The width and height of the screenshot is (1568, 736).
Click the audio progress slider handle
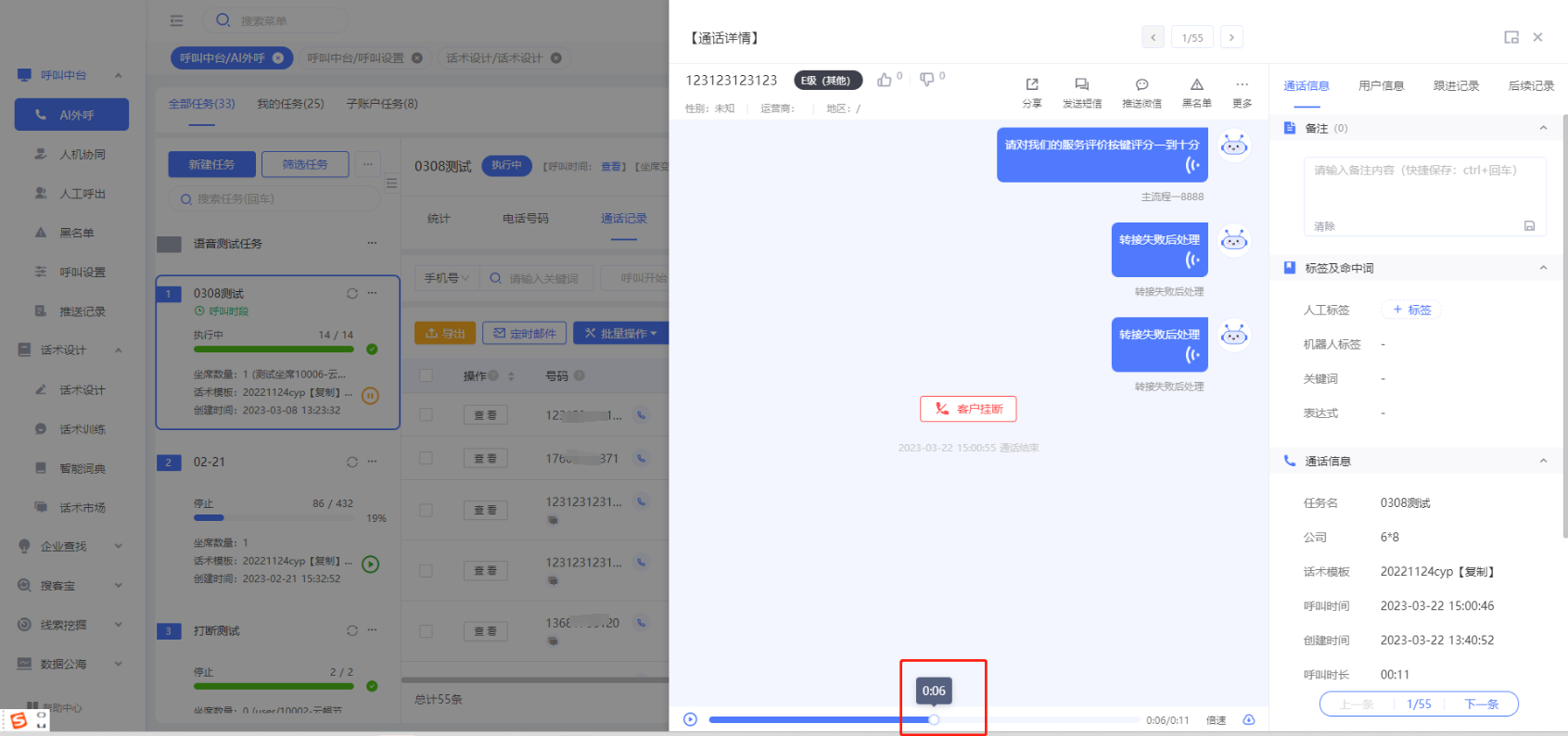[934, 720]
